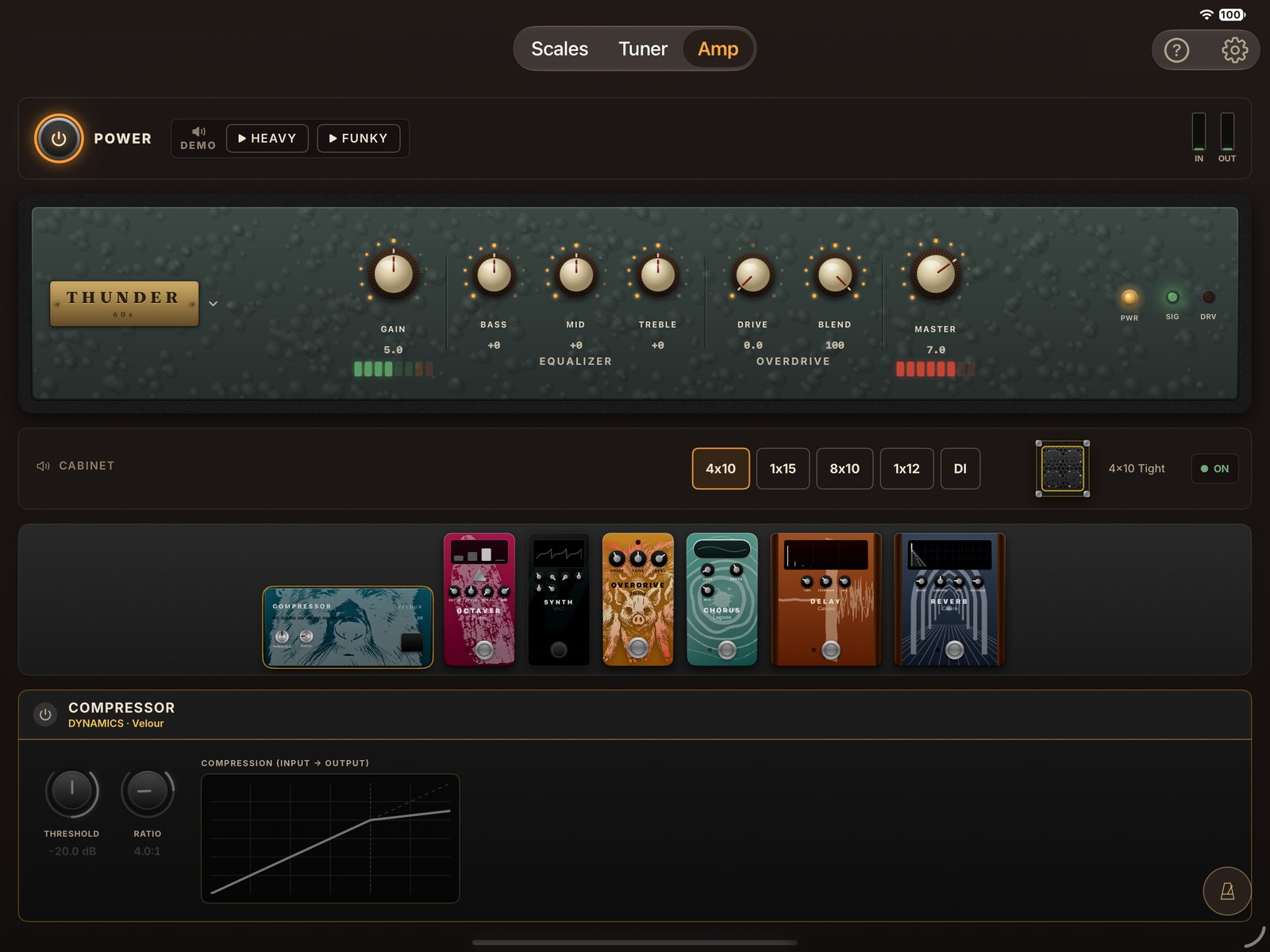Select the Compressor pedal
The width and height of the screenshot is (1270, 952).
point(348,628)
